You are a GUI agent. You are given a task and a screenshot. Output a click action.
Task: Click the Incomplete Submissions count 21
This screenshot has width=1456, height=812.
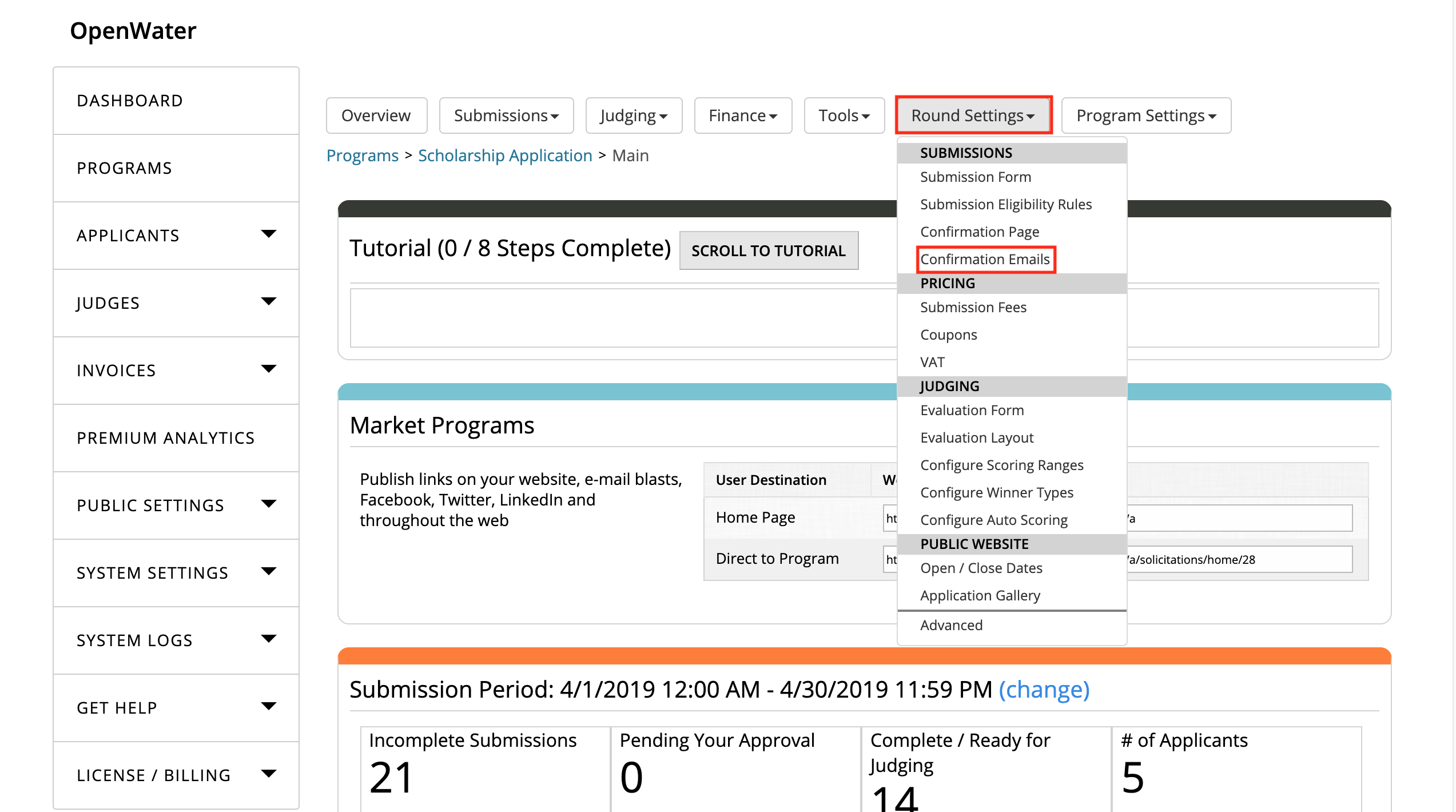coord(391,778)
